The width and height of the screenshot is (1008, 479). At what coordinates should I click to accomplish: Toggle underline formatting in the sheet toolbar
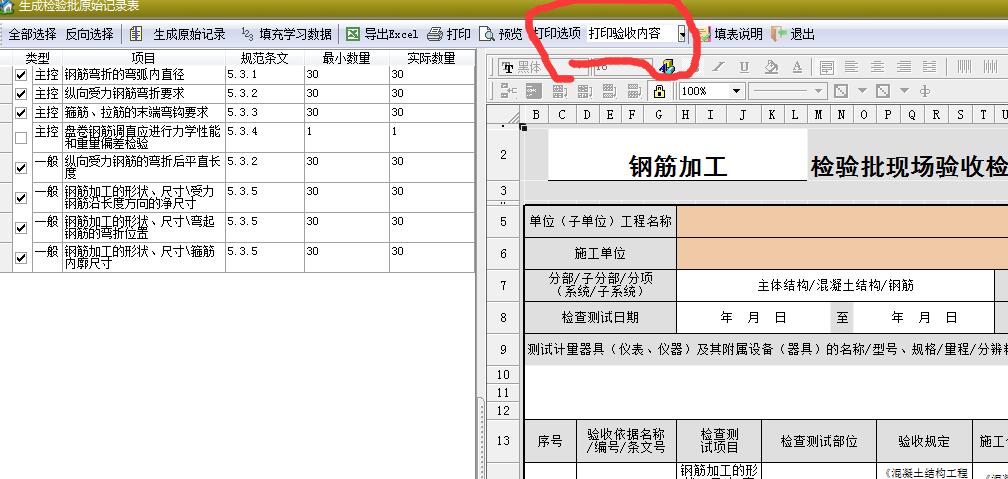point(744,67)
